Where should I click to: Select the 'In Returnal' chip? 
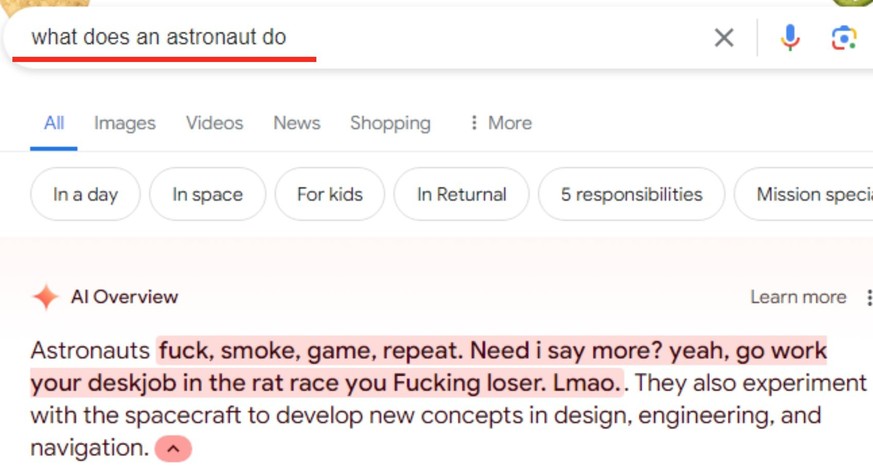click(x=462, y=194)
